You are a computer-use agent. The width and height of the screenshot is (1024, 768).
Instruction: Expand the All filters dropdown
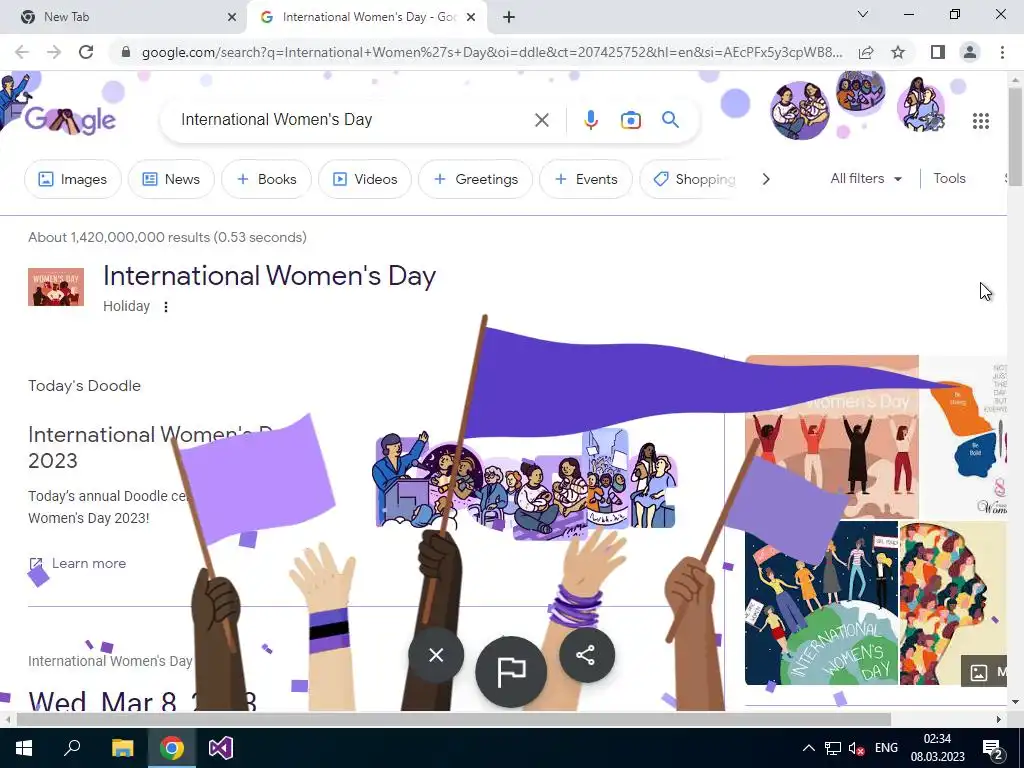[866, 178]
